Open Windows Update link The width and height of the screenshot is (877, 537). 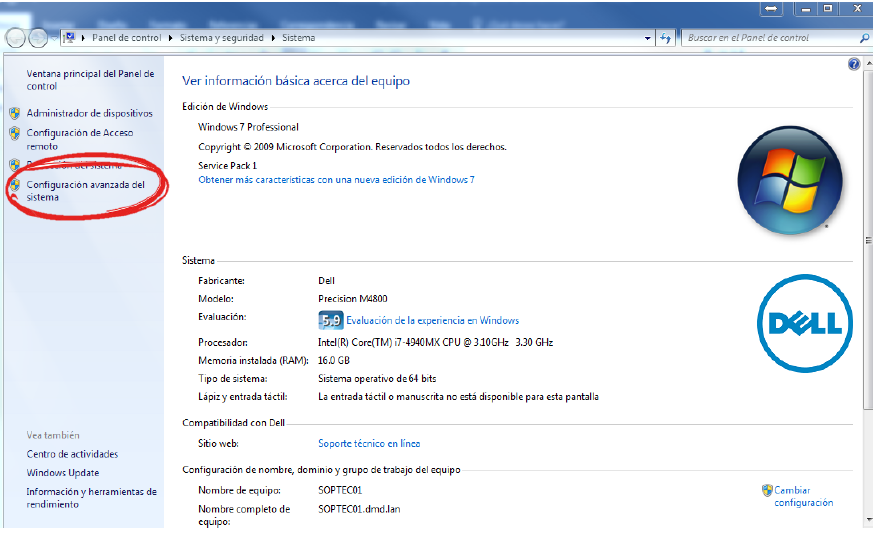(x=63, y=473)
